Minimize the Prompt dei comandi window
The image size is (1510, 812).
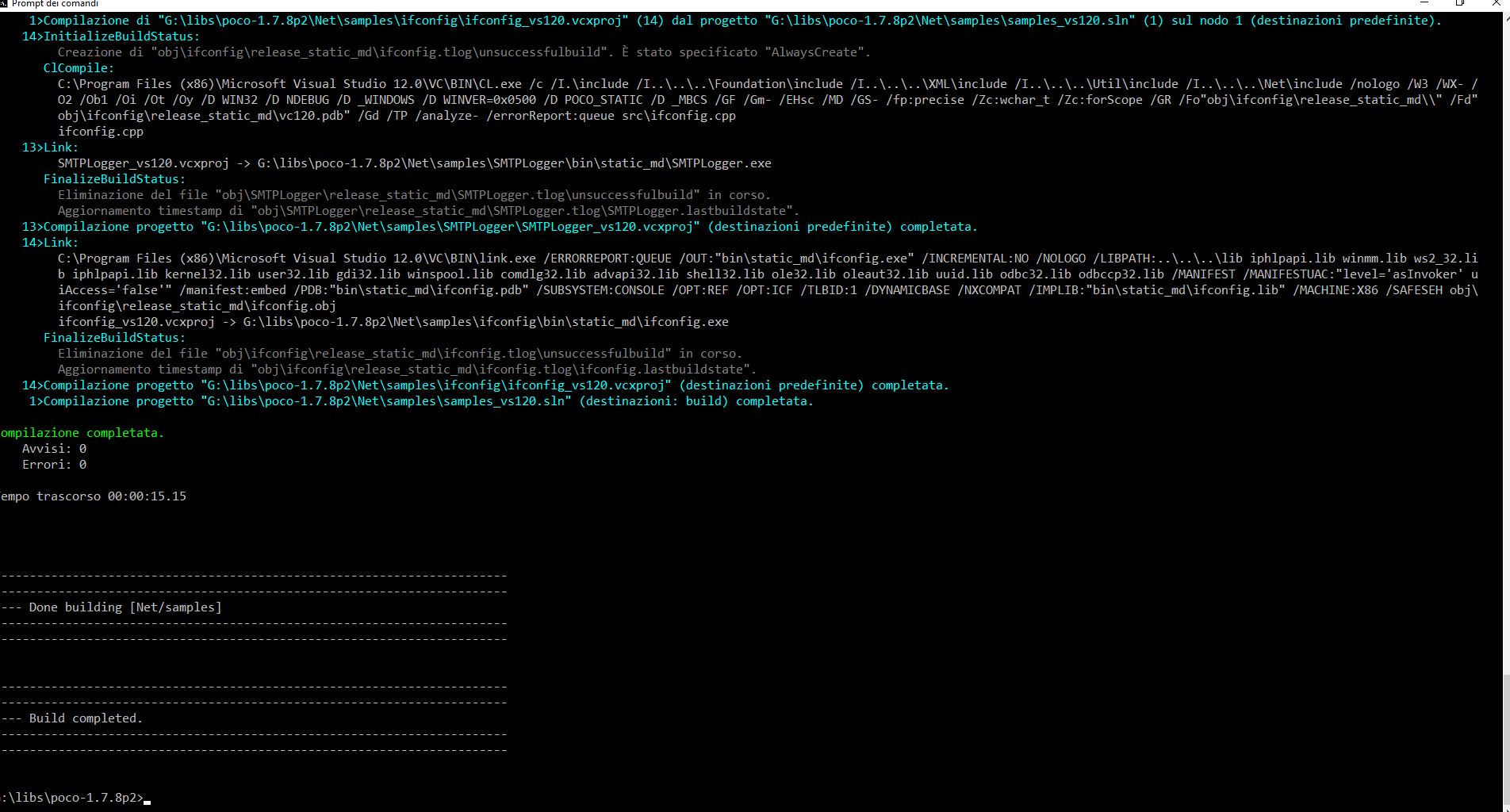coord(1423,3)
